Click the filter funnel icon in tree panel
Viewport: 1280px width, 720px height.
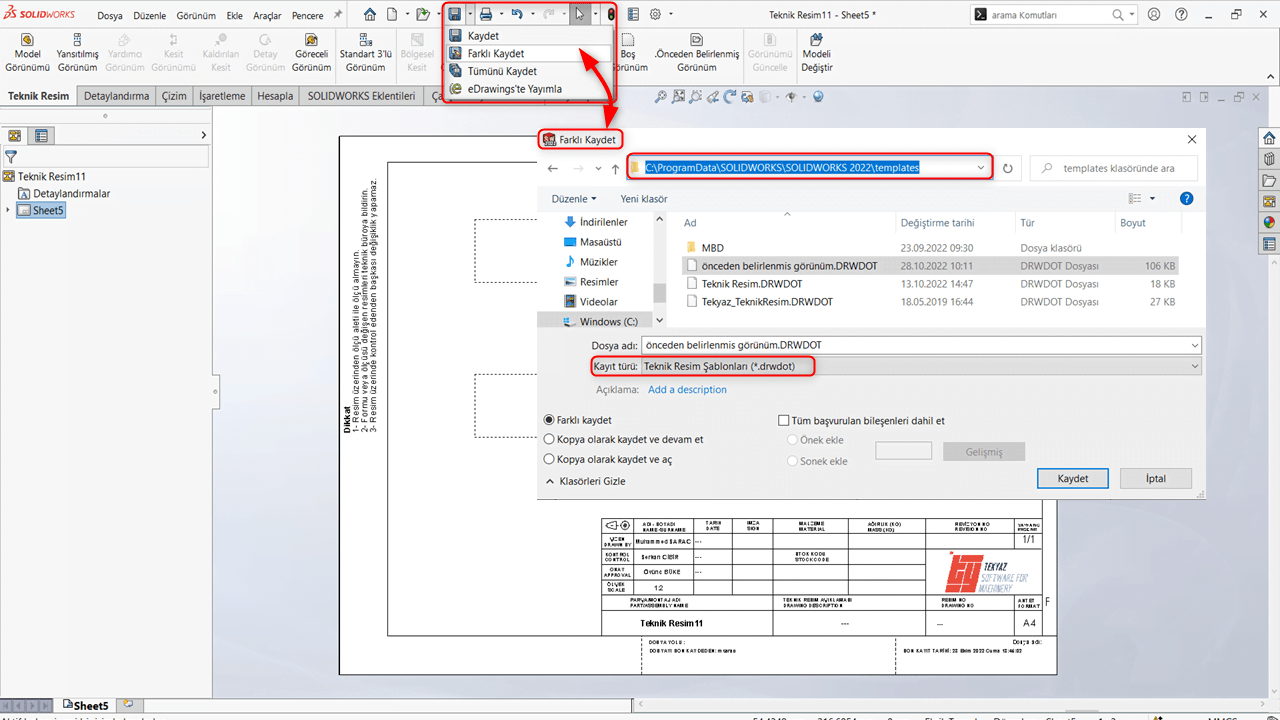coord(11,157)
